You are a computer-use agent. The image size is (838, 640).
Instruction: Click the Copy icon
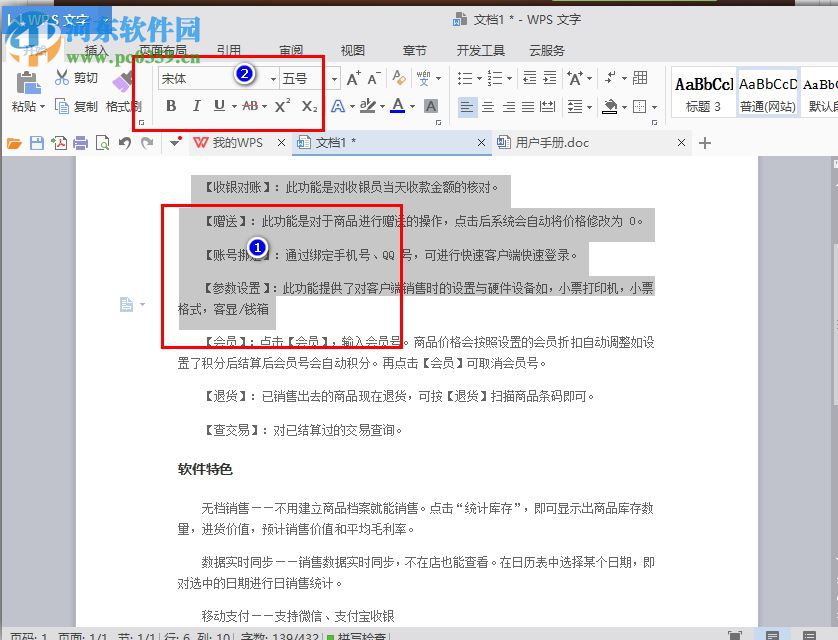[60, 104]
